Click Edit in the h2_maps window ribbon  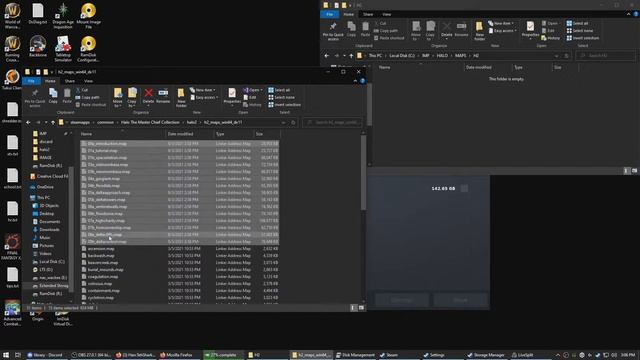pos(250,97)
